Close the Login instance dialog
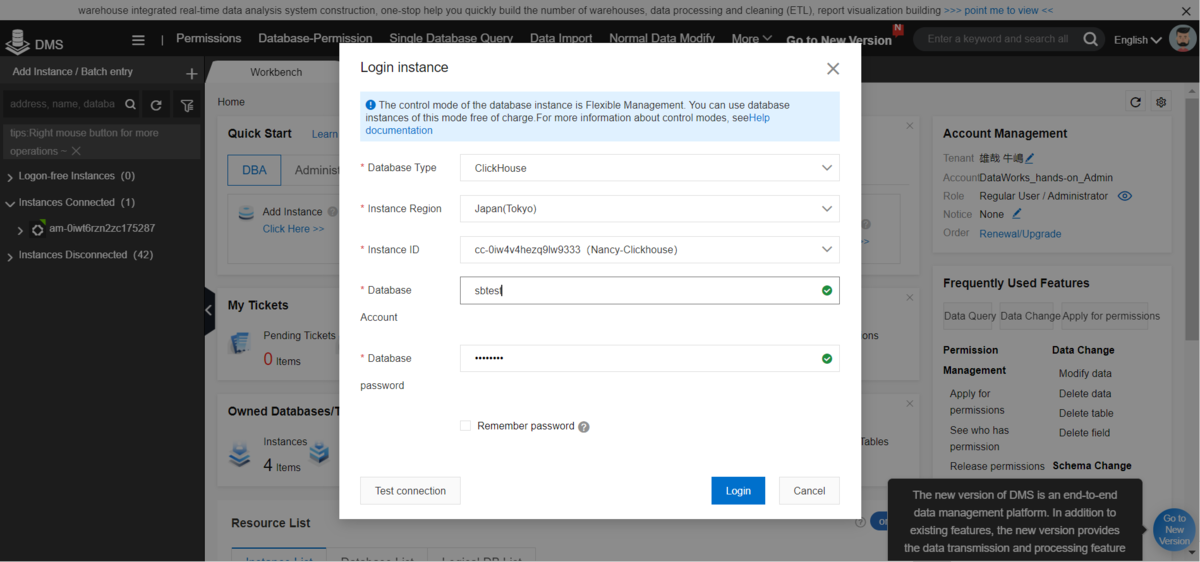This screenshot has width=1200, height=562. (x=832, y=69)
